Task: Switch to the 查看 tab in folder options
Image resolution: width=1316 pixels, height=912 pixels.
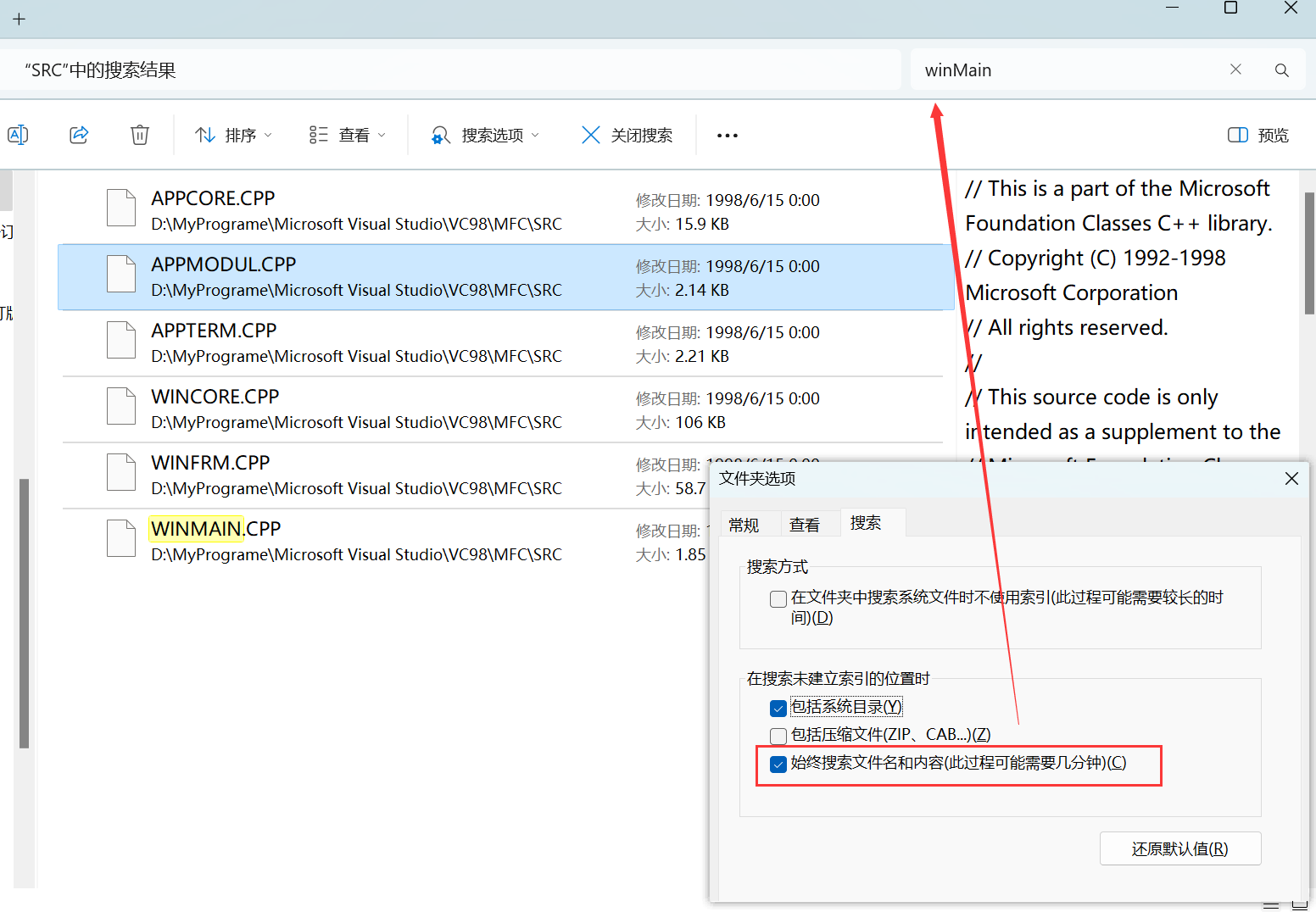Action: (805, 525)
